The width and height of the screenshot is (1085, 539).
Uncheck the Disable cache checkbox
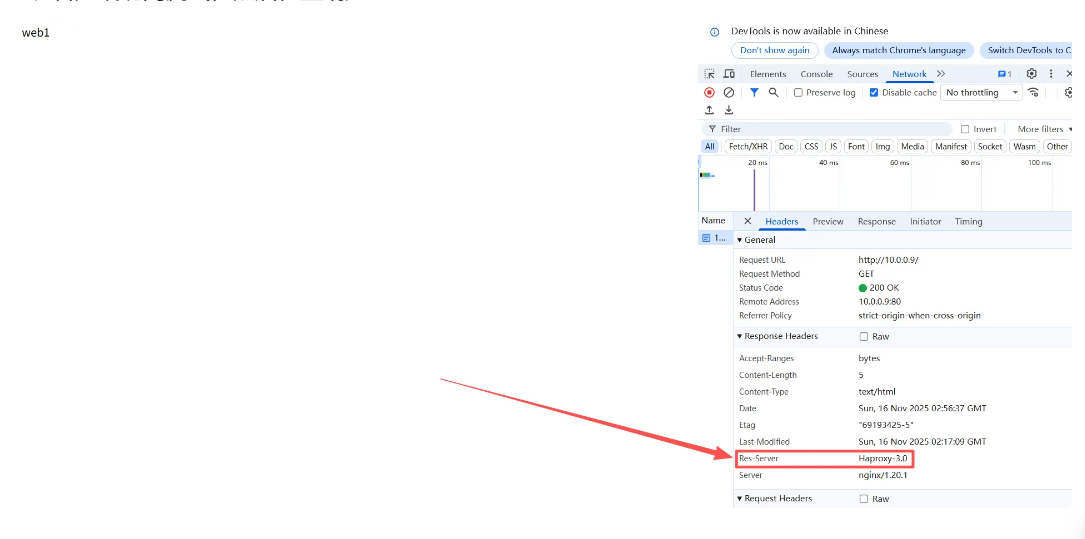874,93
